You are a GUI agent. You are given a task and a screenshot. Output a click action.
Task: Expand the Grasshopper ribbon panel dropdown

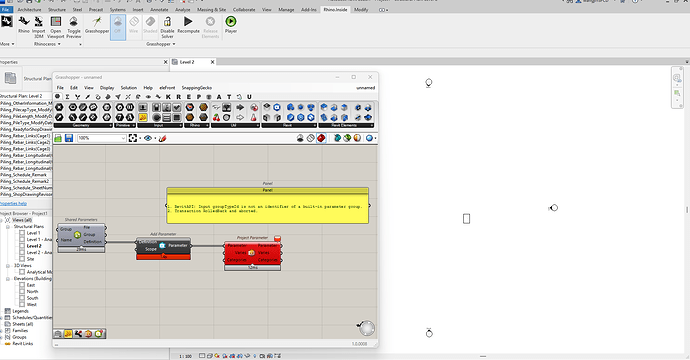(x=161, y=44)
